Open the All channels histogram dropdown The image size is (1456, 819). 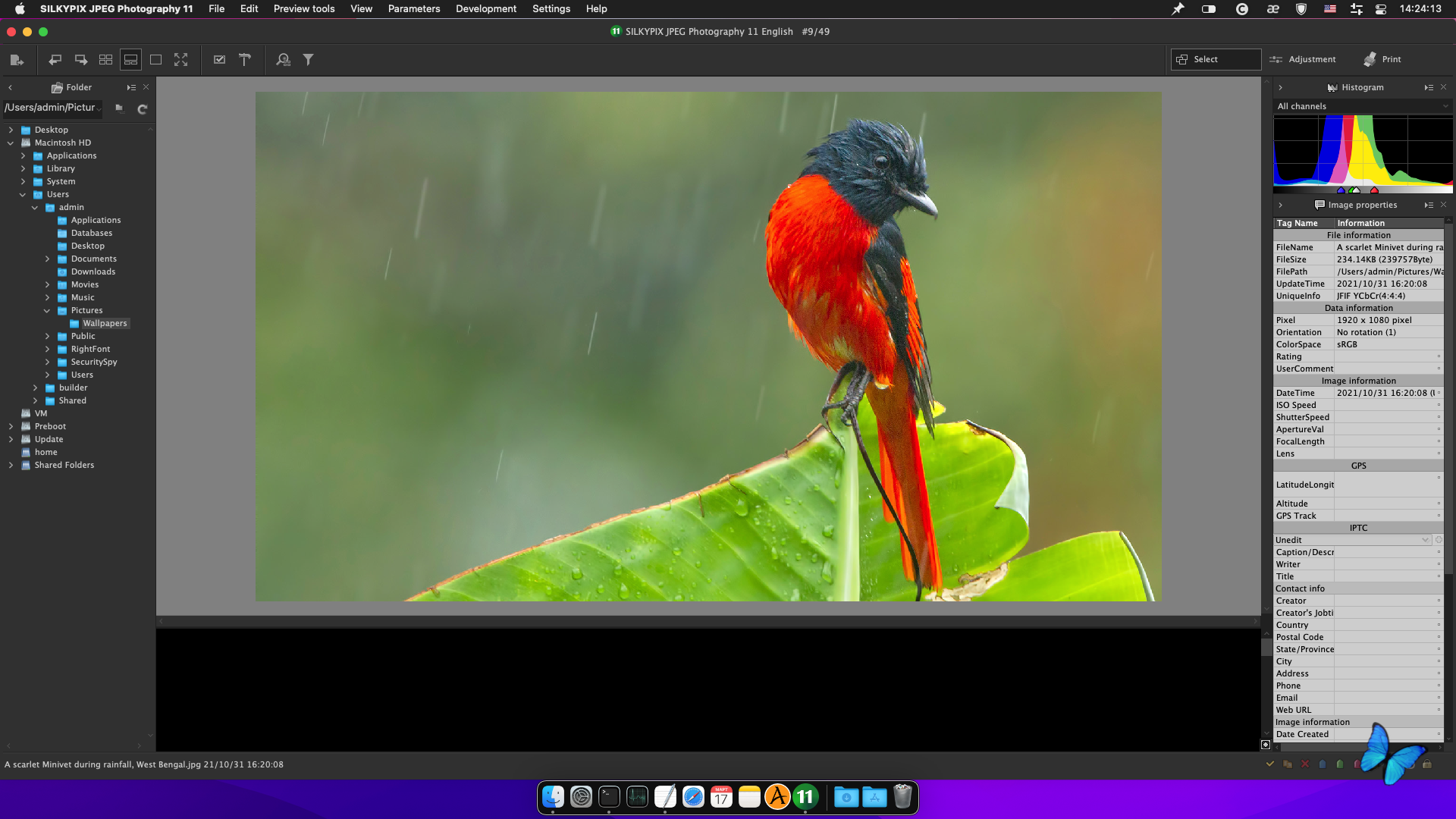pos(1362,106)
